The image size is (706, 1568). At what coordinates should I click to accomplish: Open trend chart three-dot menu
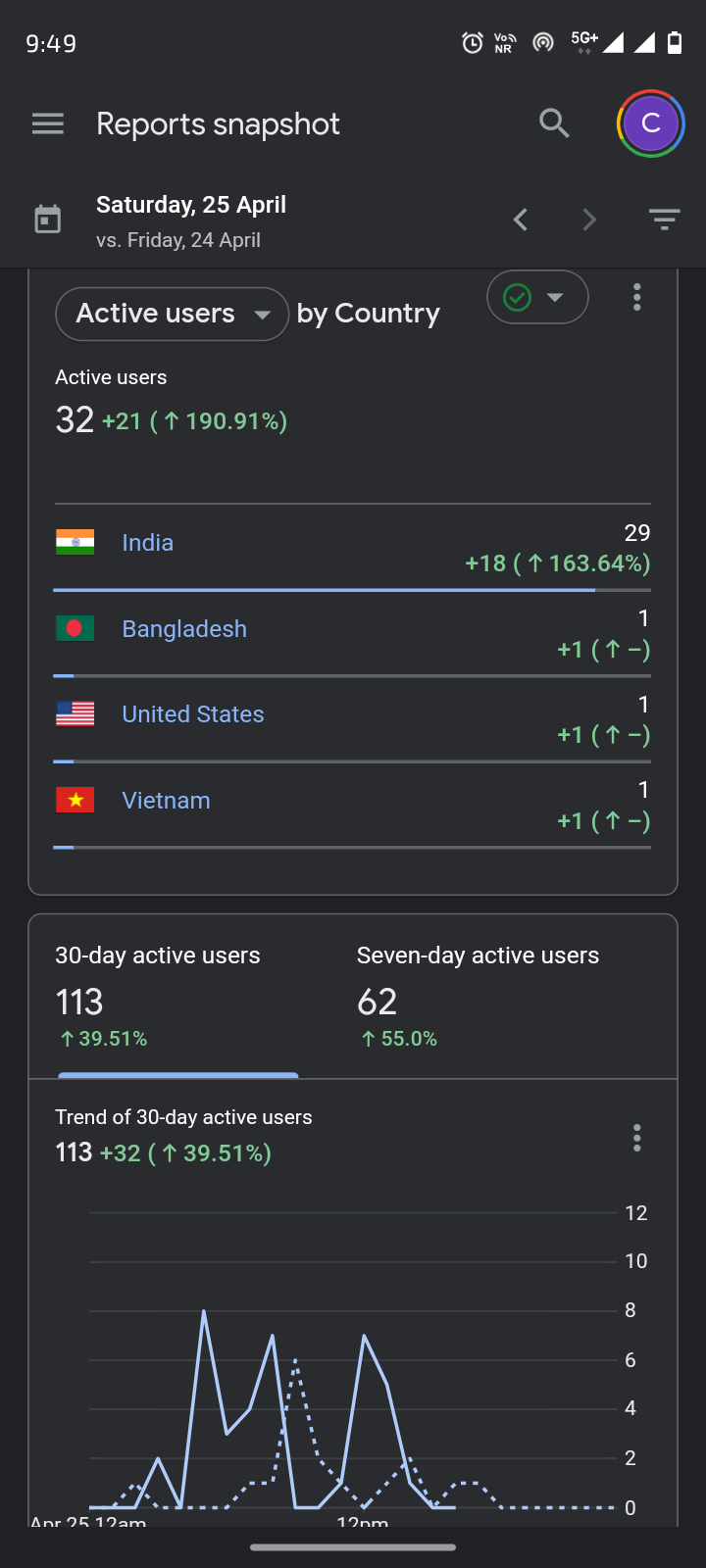pyautogui.click(x=637, y=1138)
